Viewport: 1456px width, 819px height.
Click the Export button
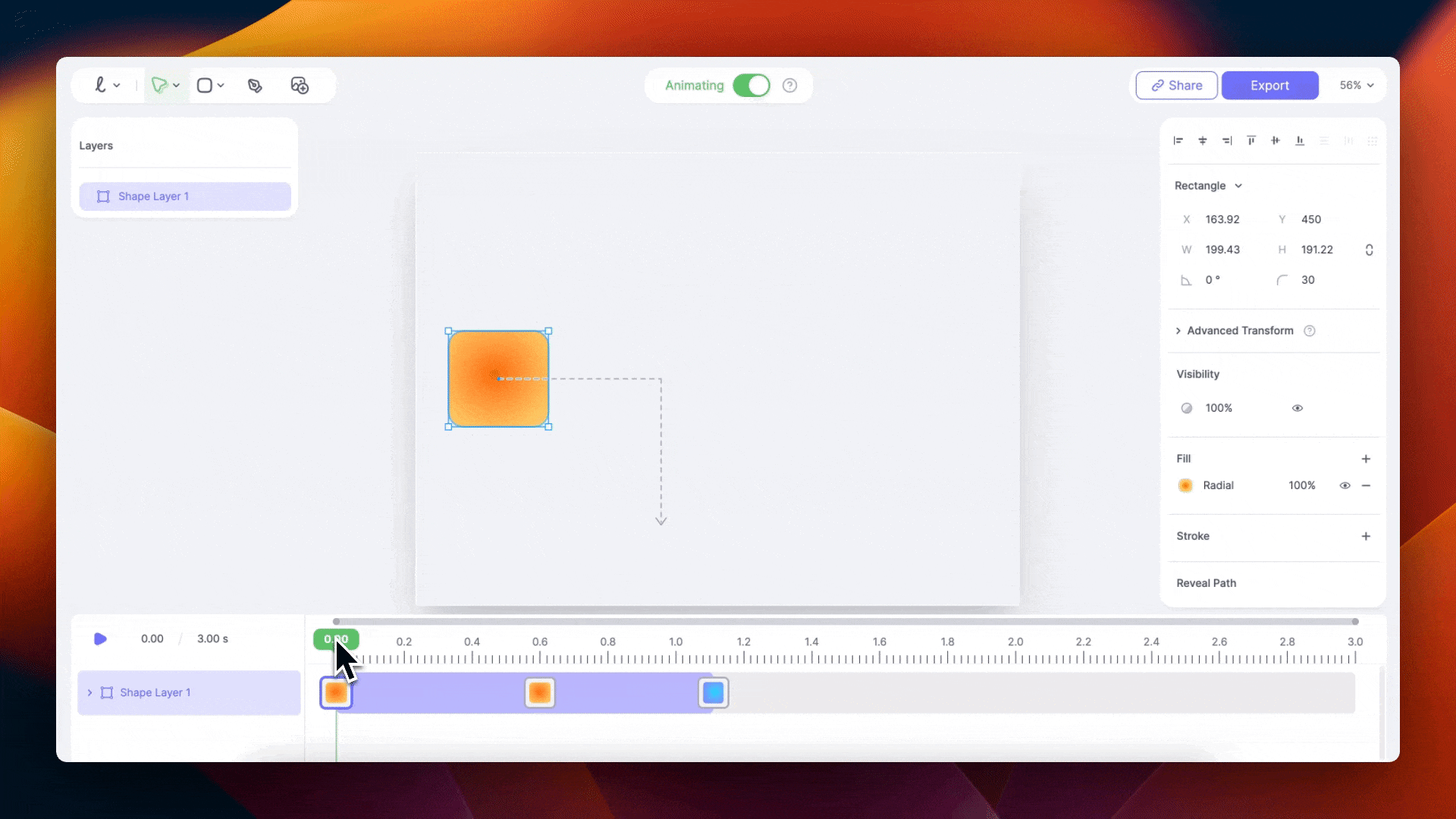click(1269, 86)
